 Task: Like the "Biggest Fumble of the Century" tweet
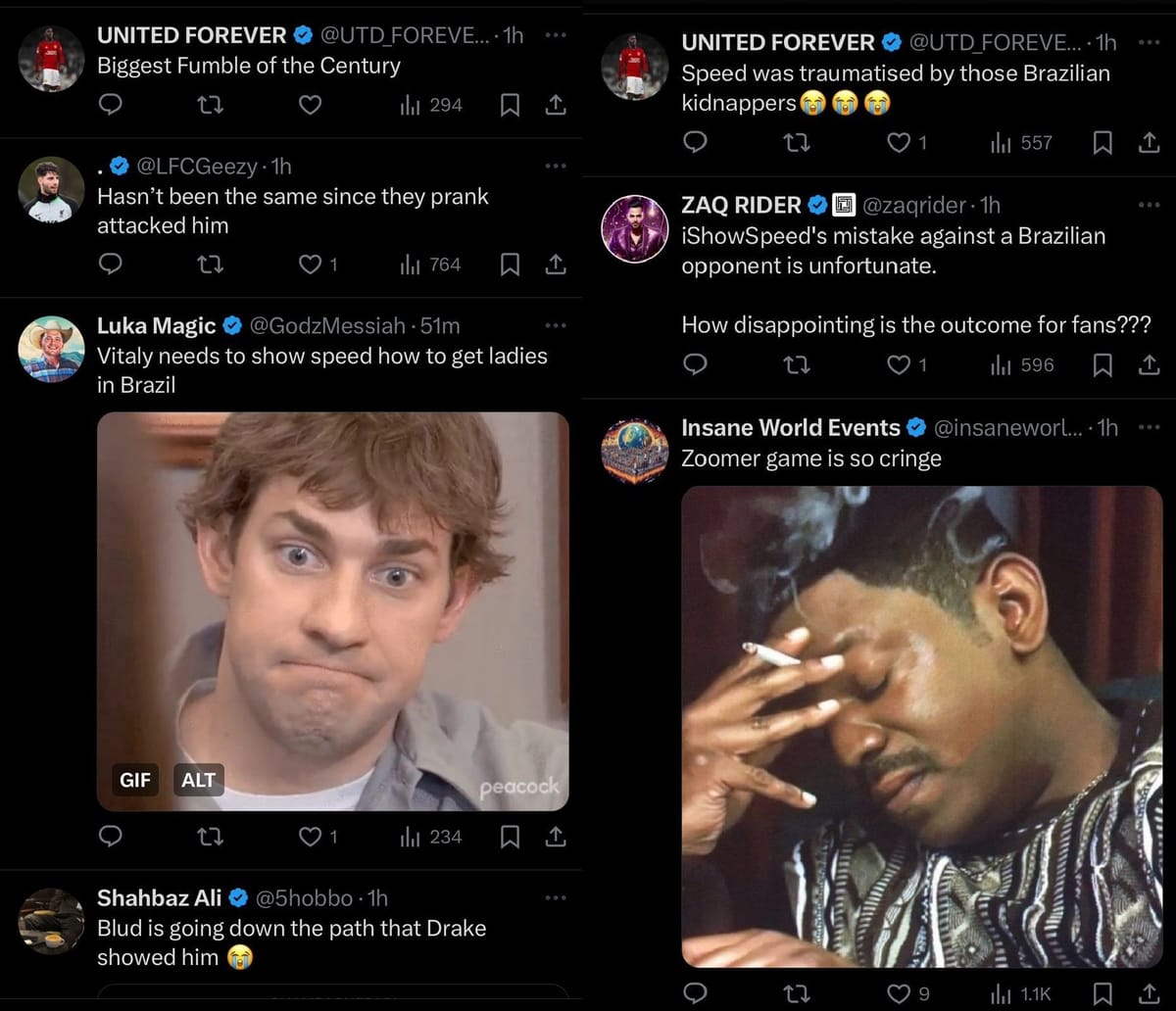[x=310, y=105]
